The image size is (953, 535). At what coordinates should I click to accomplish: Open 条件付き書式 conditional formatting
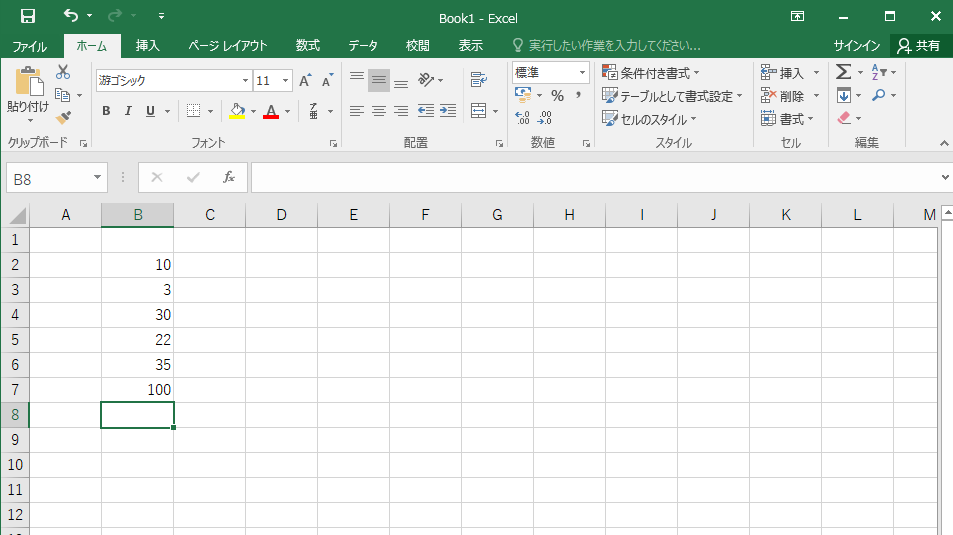tap(651, 73)
